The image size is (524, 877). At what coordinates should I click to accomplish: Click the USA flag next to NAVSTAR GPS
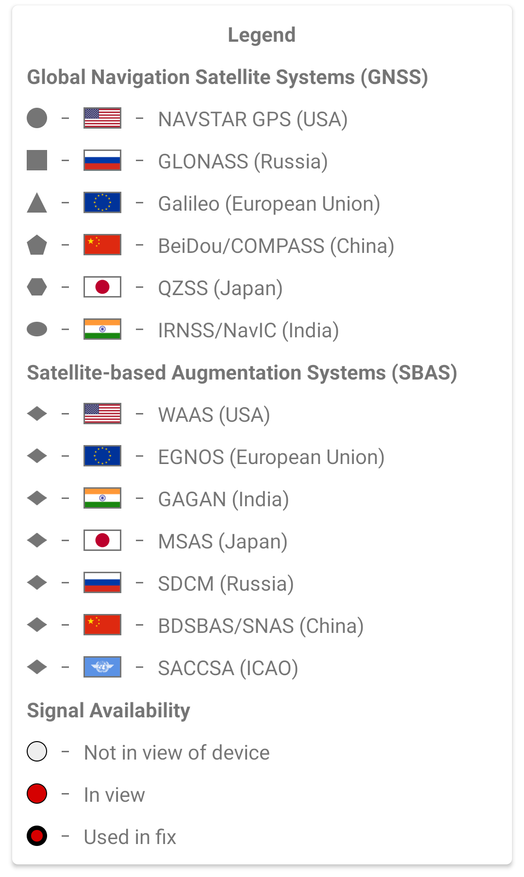pos(102,118)
